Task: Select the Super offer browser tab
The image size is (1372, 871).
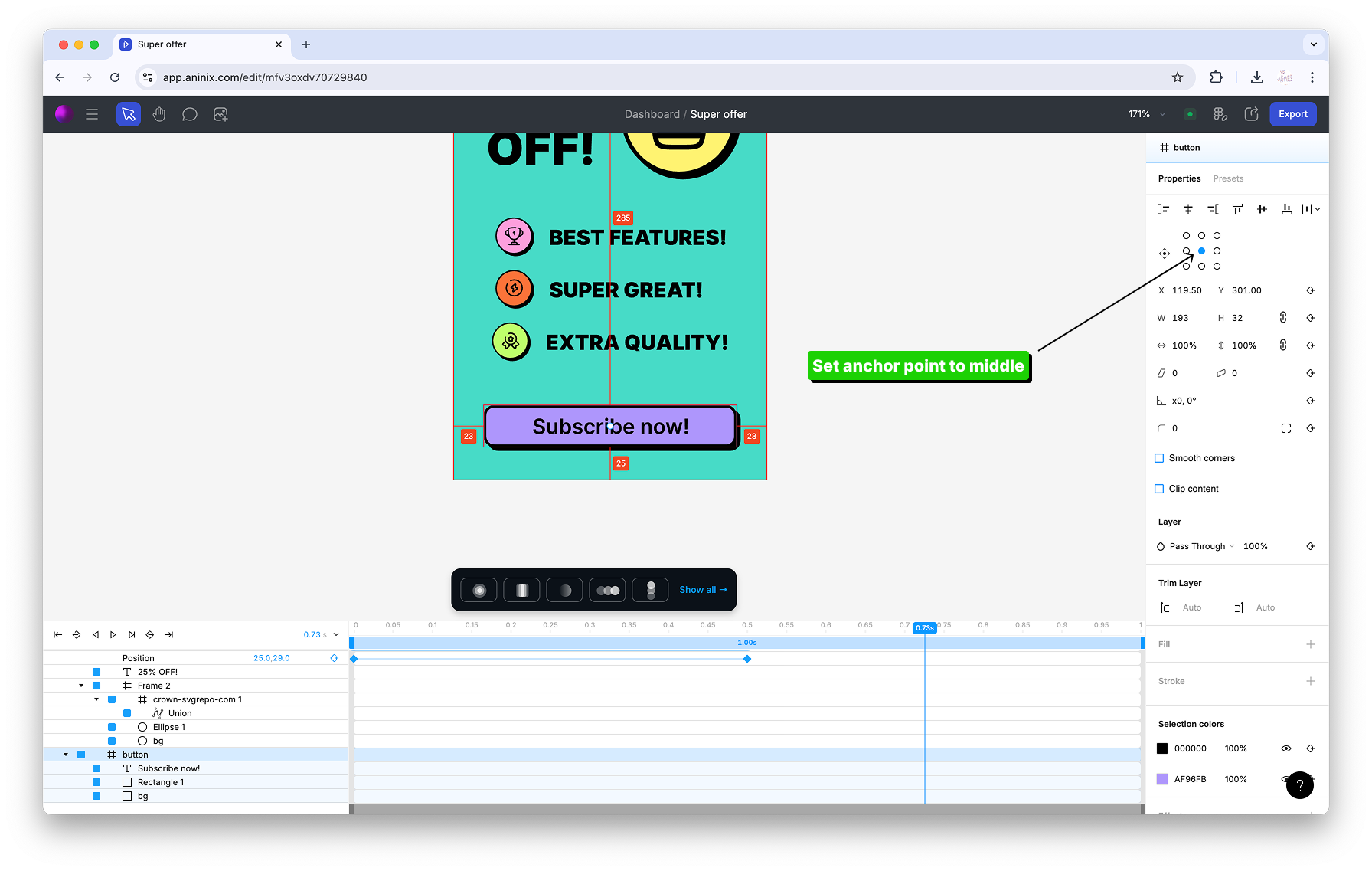Action: [201, 44]
